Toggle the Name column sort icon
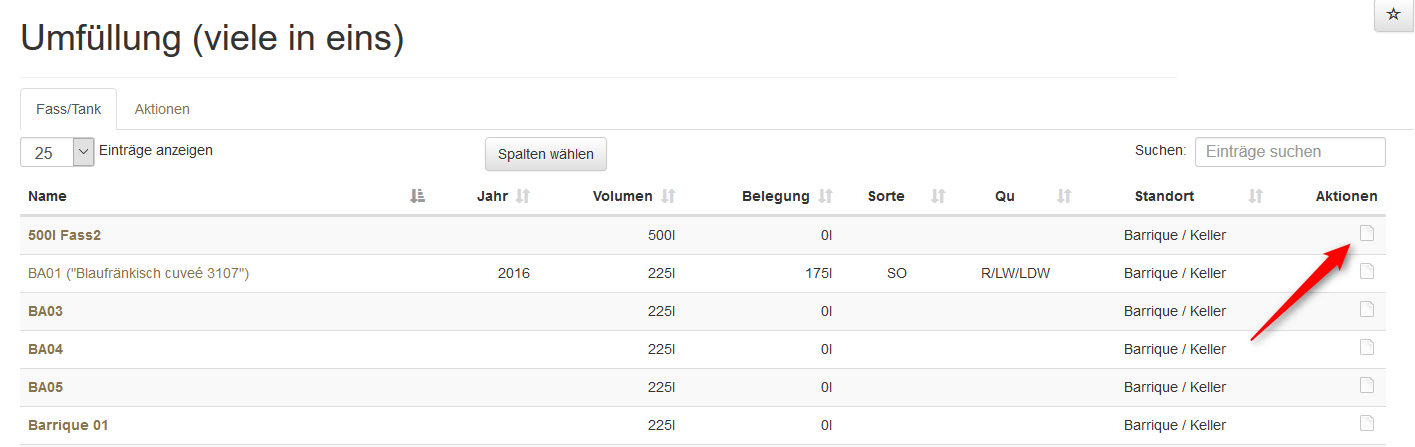This screenshot has height=447, width=1415. point(418,196)
